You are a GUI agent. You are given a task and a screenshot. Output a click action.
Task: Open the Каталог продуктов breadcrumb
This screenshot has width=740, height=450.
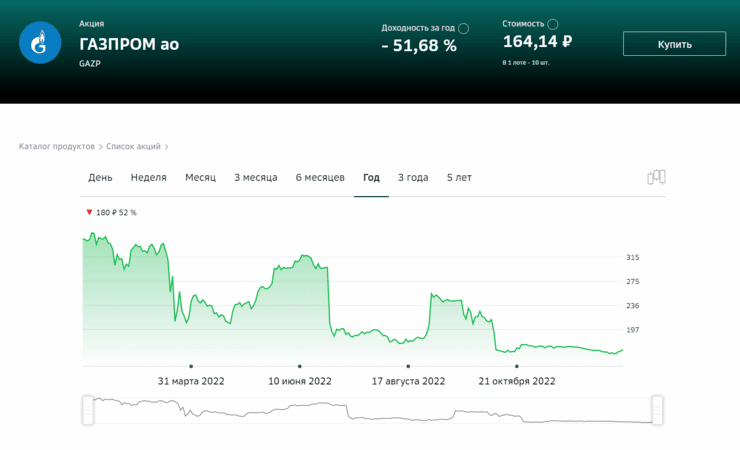[x=57, y=146]
